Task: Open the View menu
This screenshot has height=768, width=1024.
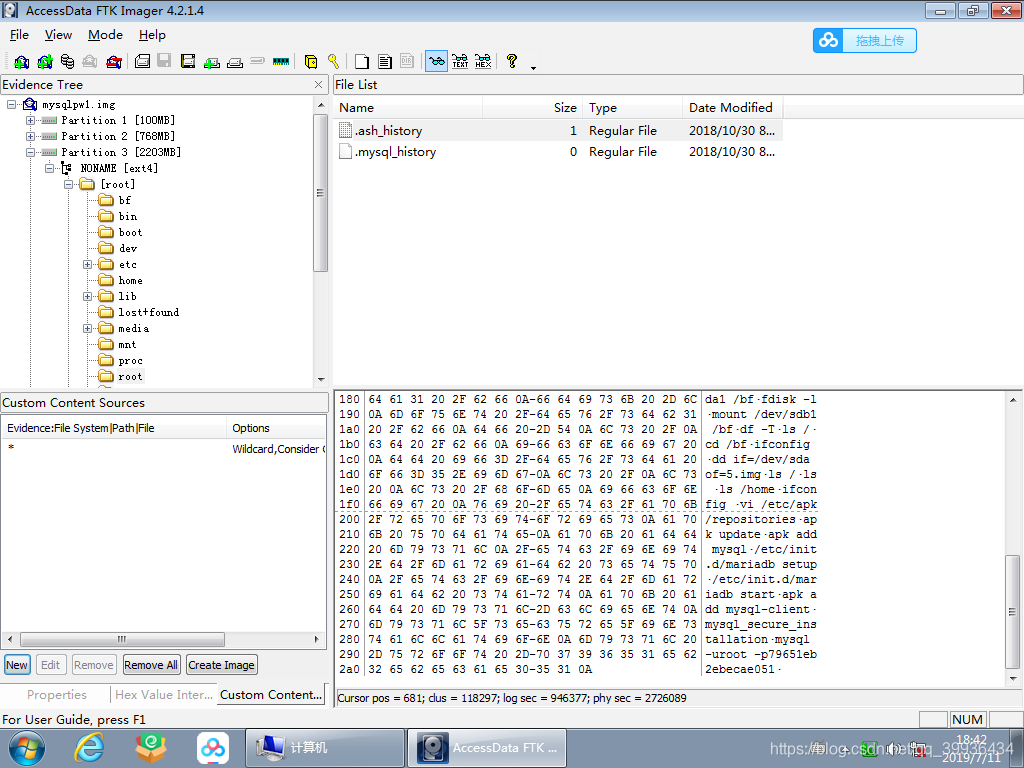Action: pyautogui.click(x=58, y=35)
